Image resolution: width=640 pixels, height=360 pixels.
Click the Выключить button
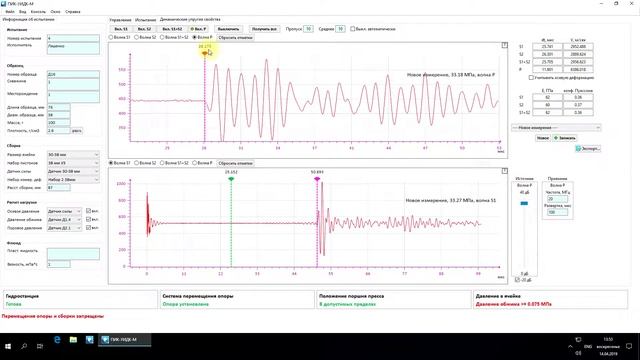[229, 29]
